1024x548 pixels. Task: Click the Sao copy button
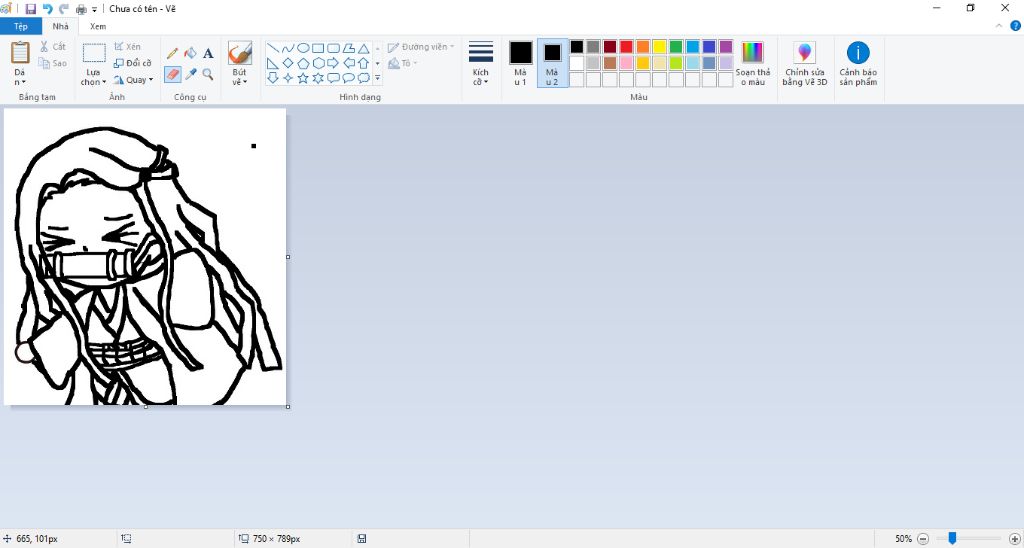(x=53, y=63)
